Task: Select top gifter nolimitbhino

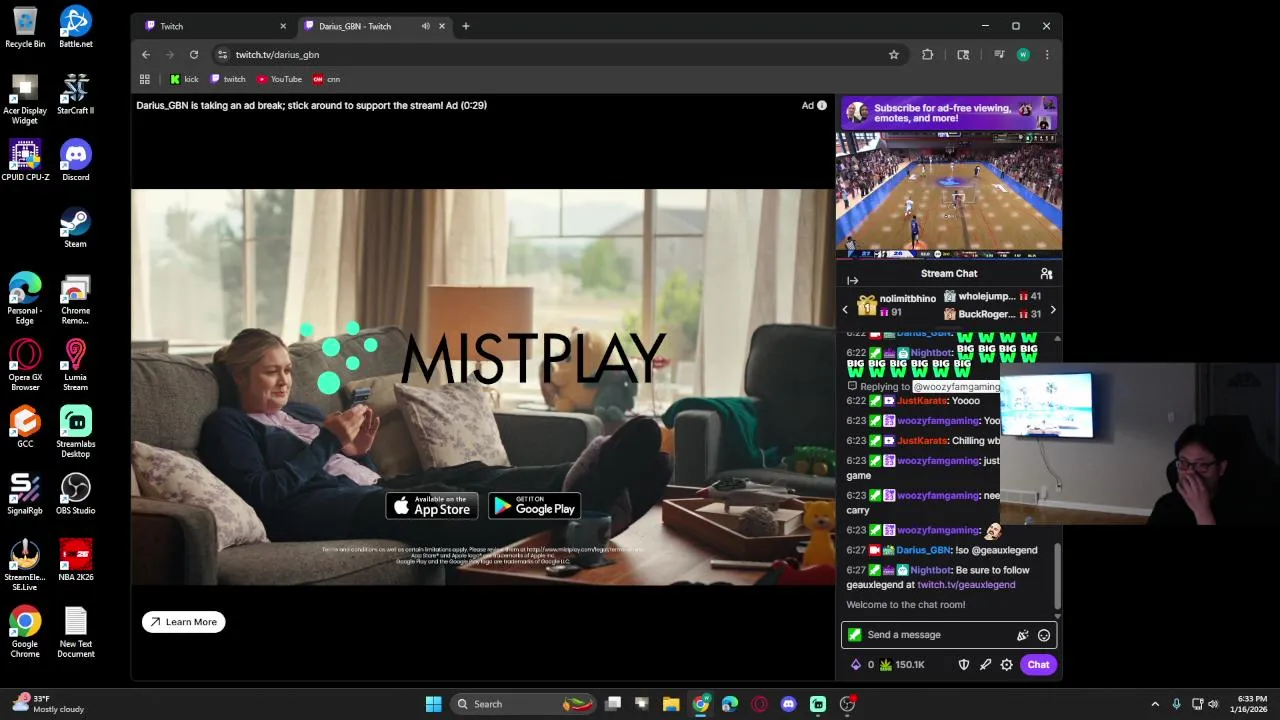Action: [x=908, y=299]
